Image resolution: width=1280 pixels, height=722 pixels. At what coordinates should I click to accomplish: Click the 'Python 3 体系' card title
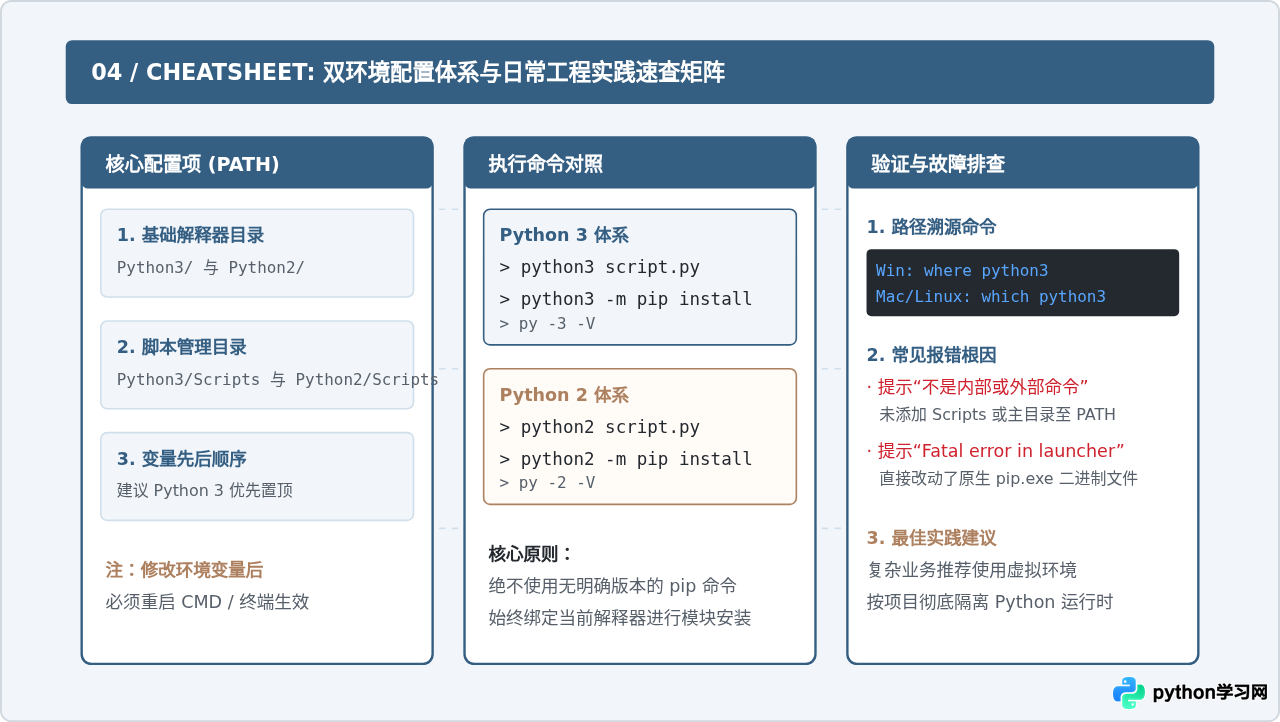(564, 236)
